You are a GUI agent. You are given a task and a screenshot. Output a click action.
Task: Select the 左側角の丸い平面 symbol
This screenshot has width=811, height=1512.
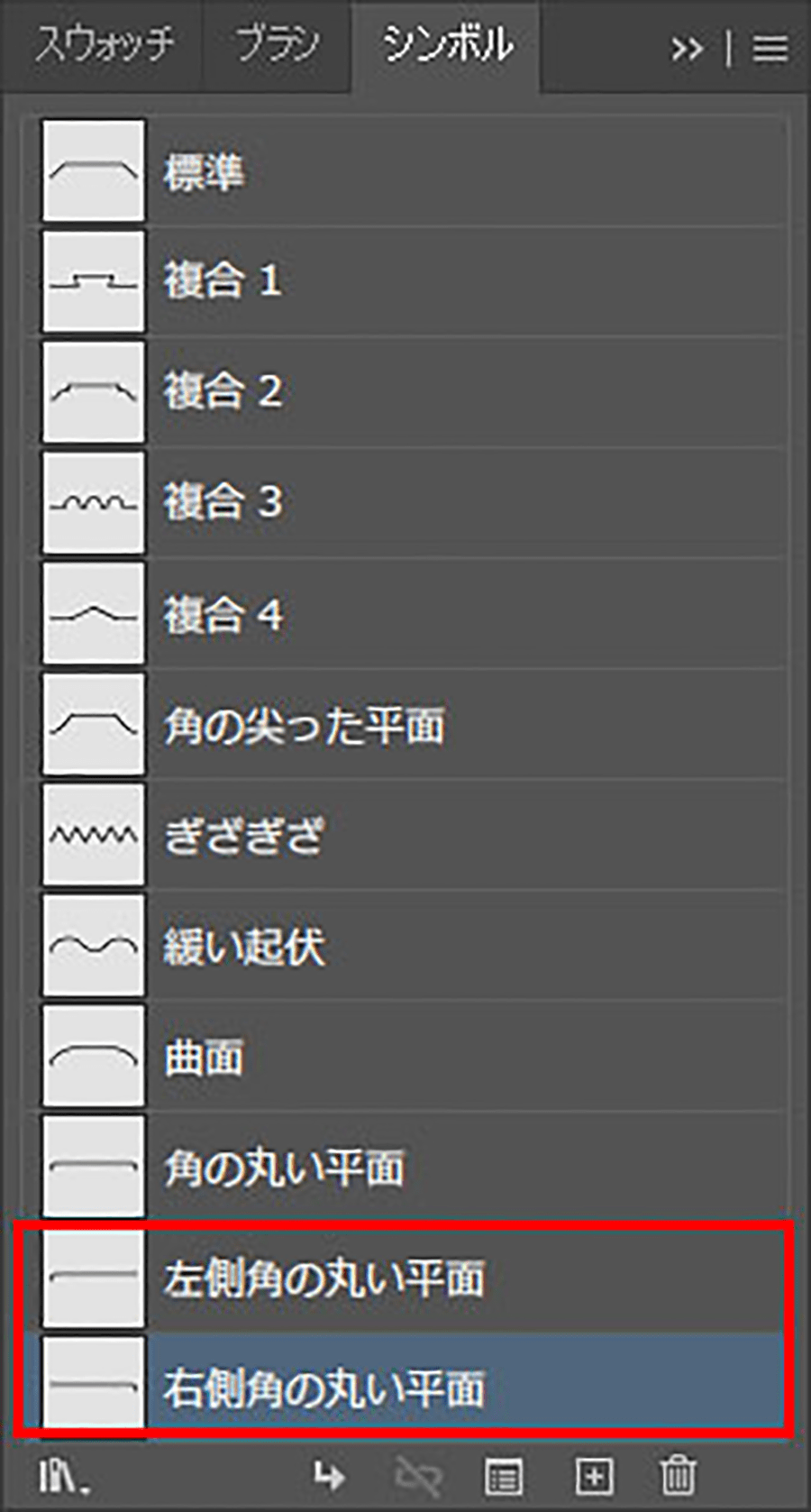click(x=323, y=1278)
